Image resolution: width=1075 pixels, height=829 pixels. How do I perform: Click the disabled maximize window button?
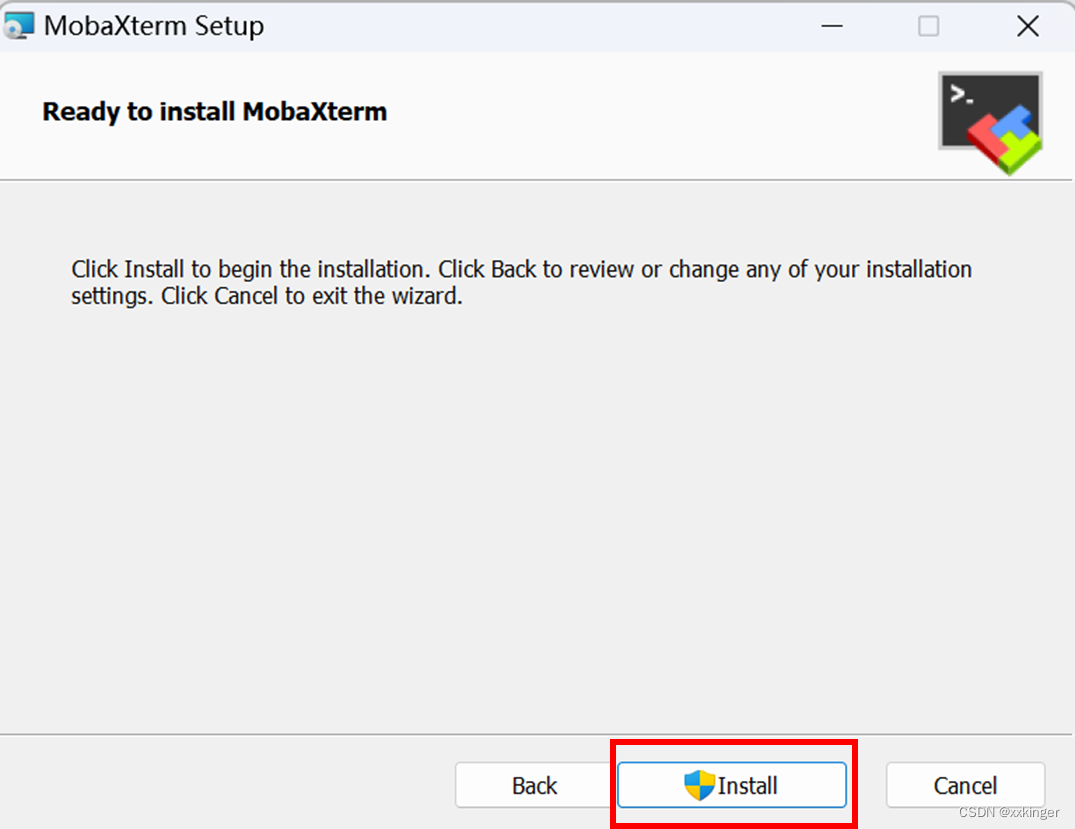pos(928,26)
